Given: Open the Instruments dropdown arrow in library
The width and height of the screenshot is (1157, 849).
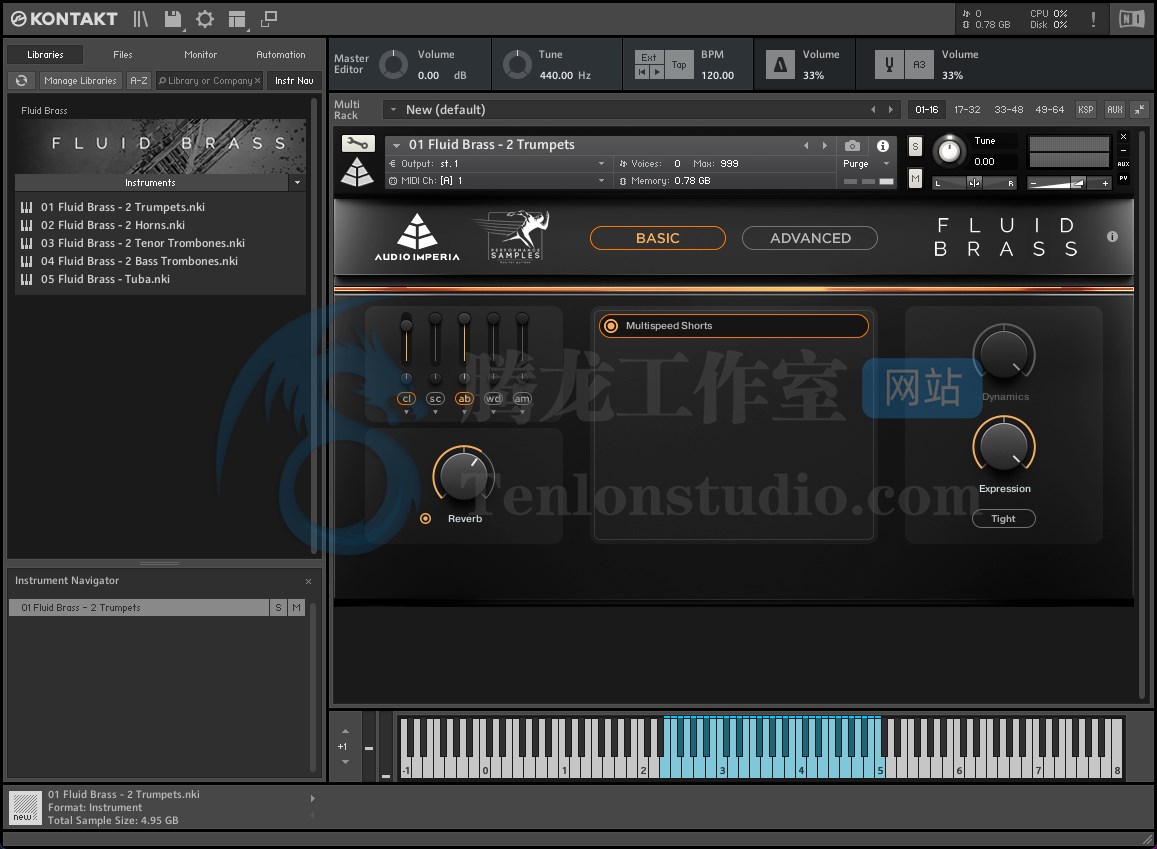Looking at the screenshot, I should [x=297, y=182].
